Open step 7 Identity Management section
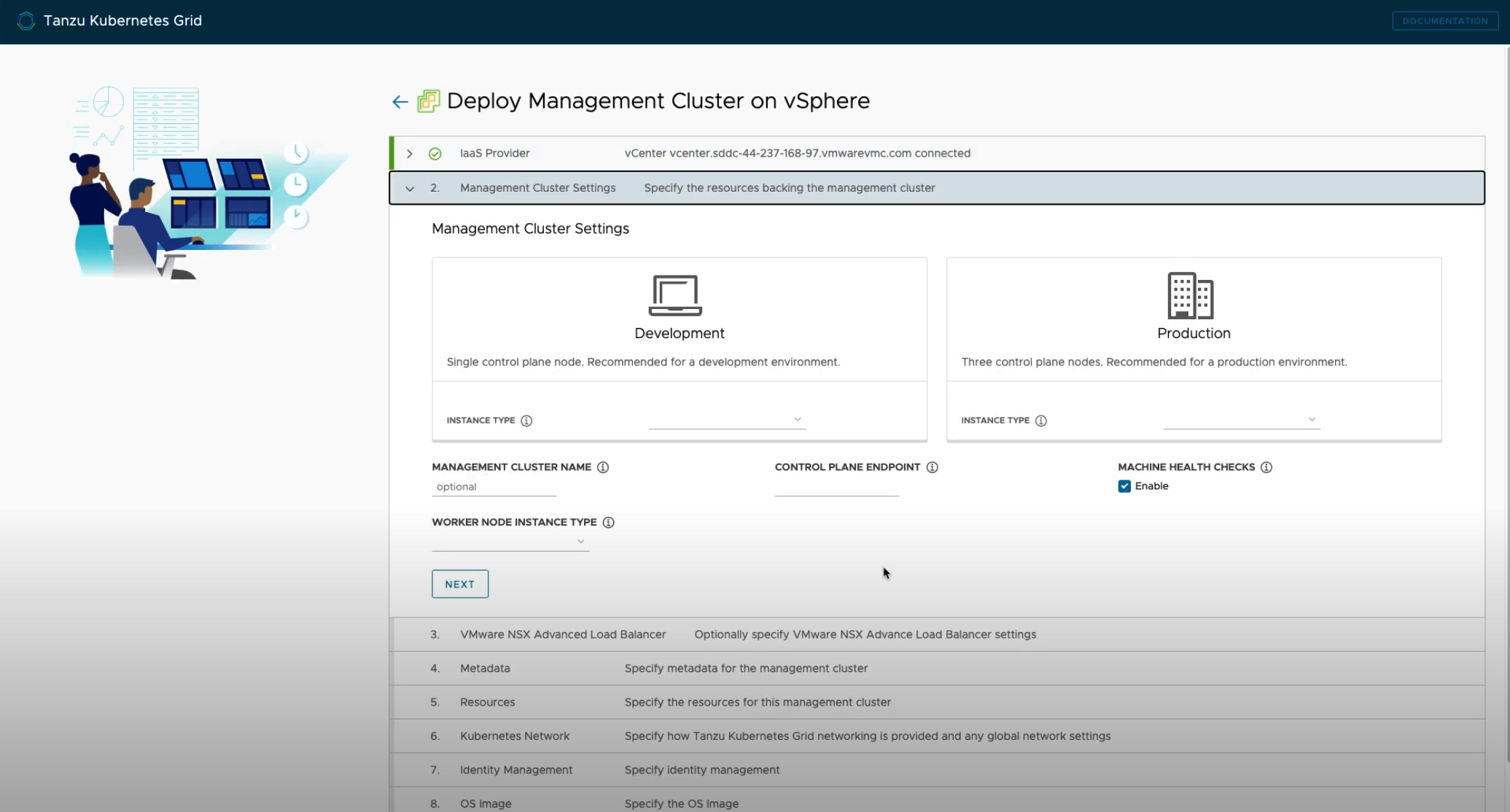This screenshot has height=812, width=1510. pos(938,770)
